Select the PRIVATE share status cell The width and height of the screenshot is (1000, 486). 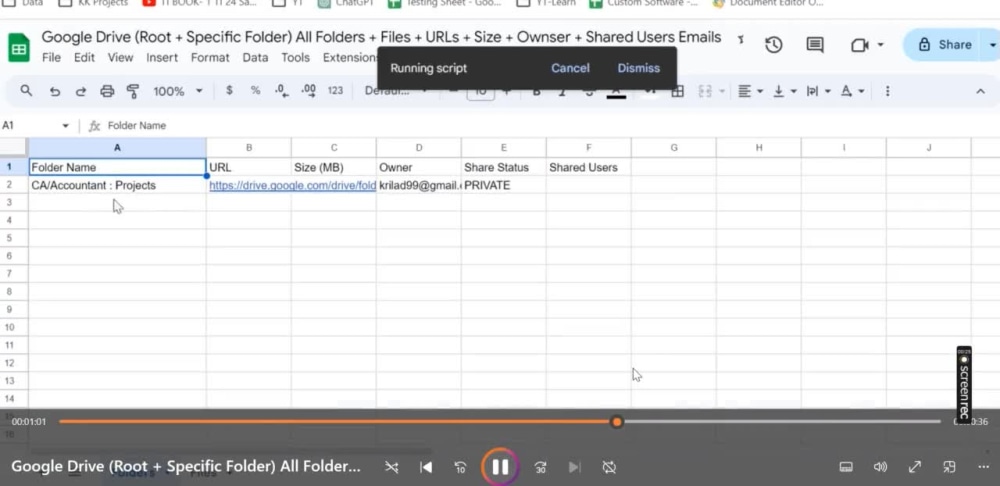click(503, 186)
